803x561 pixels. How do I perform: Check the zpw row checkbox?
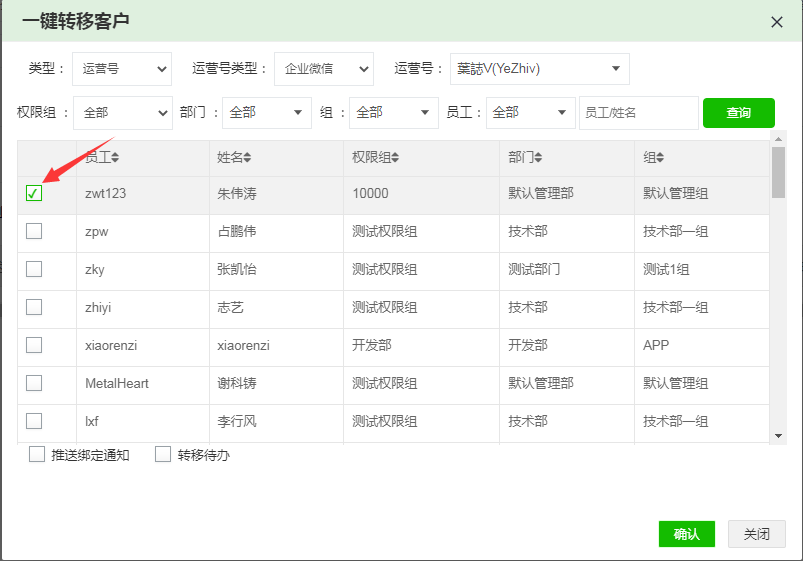point(34,231)
